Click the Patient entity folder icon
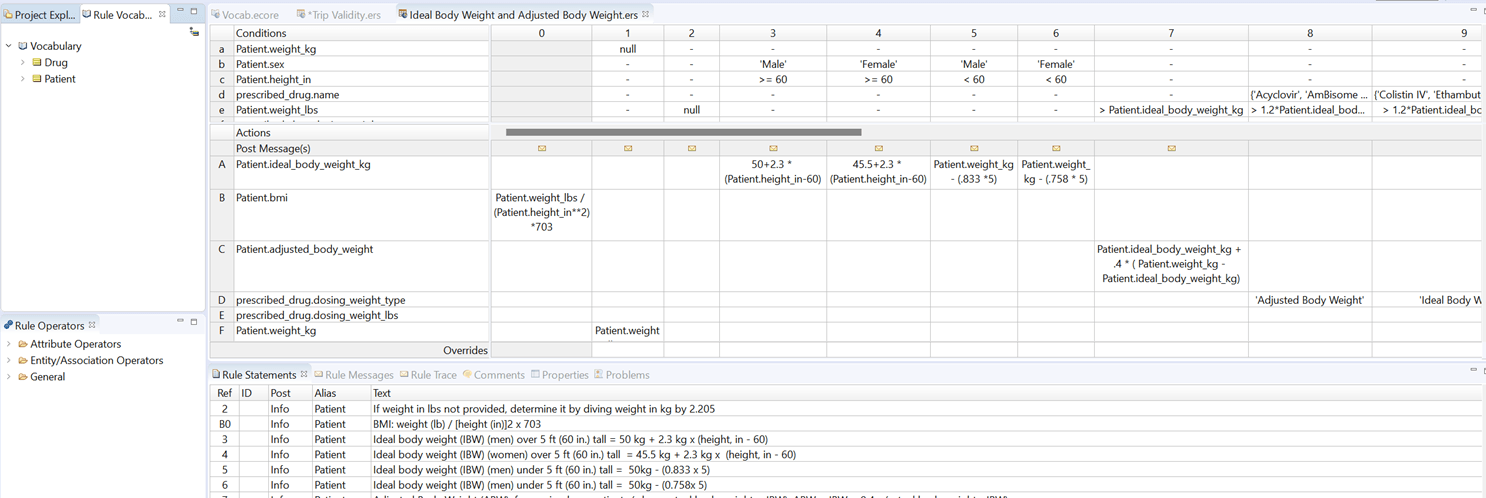The width and height of the screenshot is (1486, 498). coord(37,79)
